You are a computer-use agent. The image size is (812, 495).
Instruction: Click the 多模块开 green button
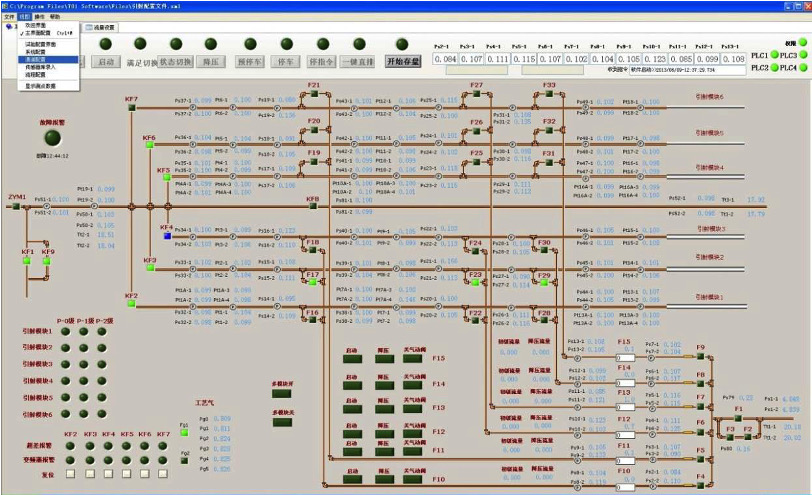point(283,395)
